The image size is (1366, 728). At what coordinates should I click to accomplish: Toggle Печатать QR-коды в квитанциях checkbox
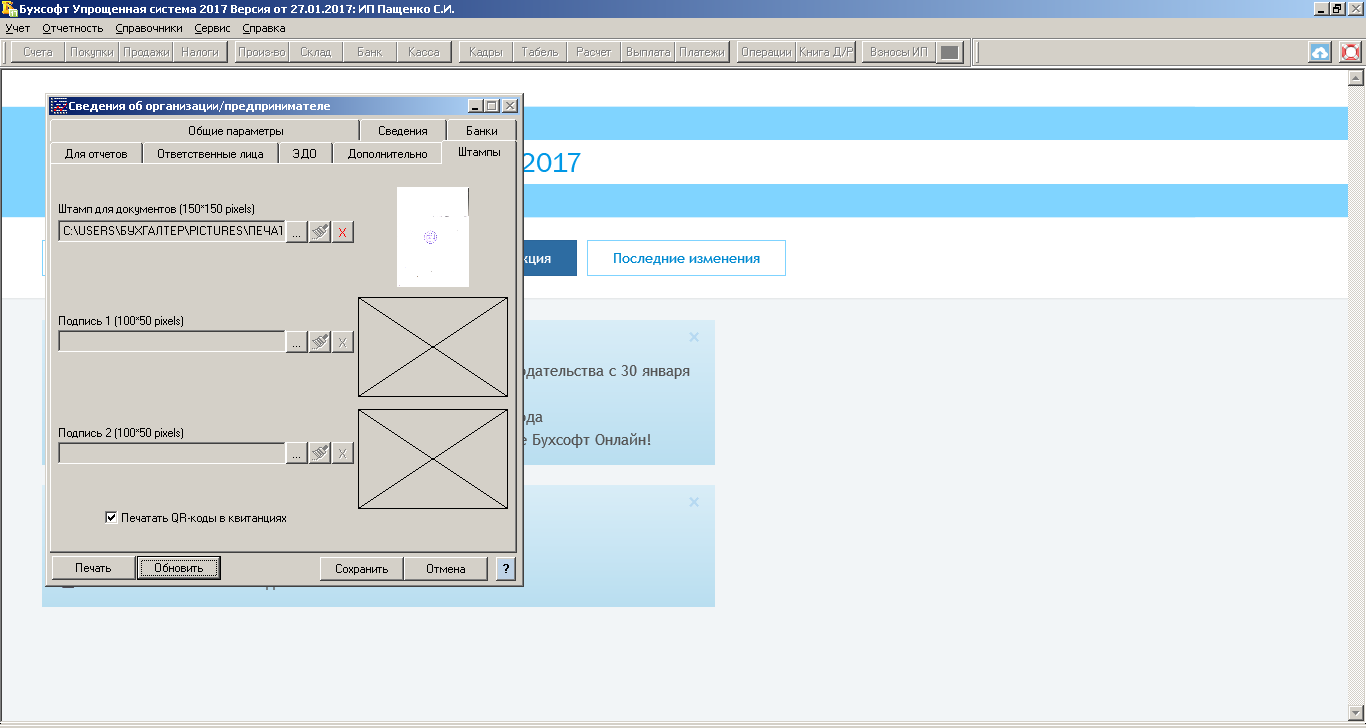[112, 518]
